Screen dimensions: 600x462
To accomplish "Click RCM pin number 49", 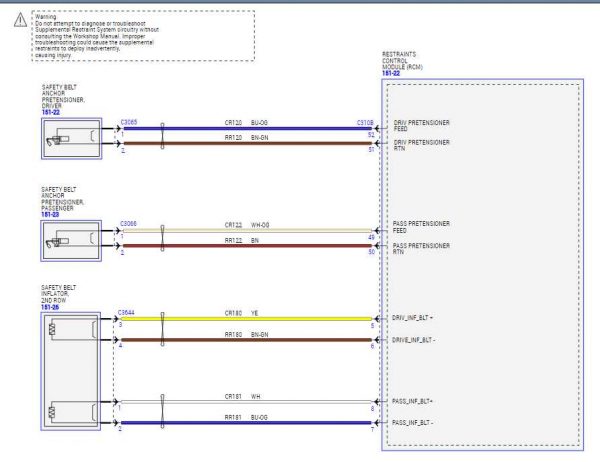I will [371, 237].
